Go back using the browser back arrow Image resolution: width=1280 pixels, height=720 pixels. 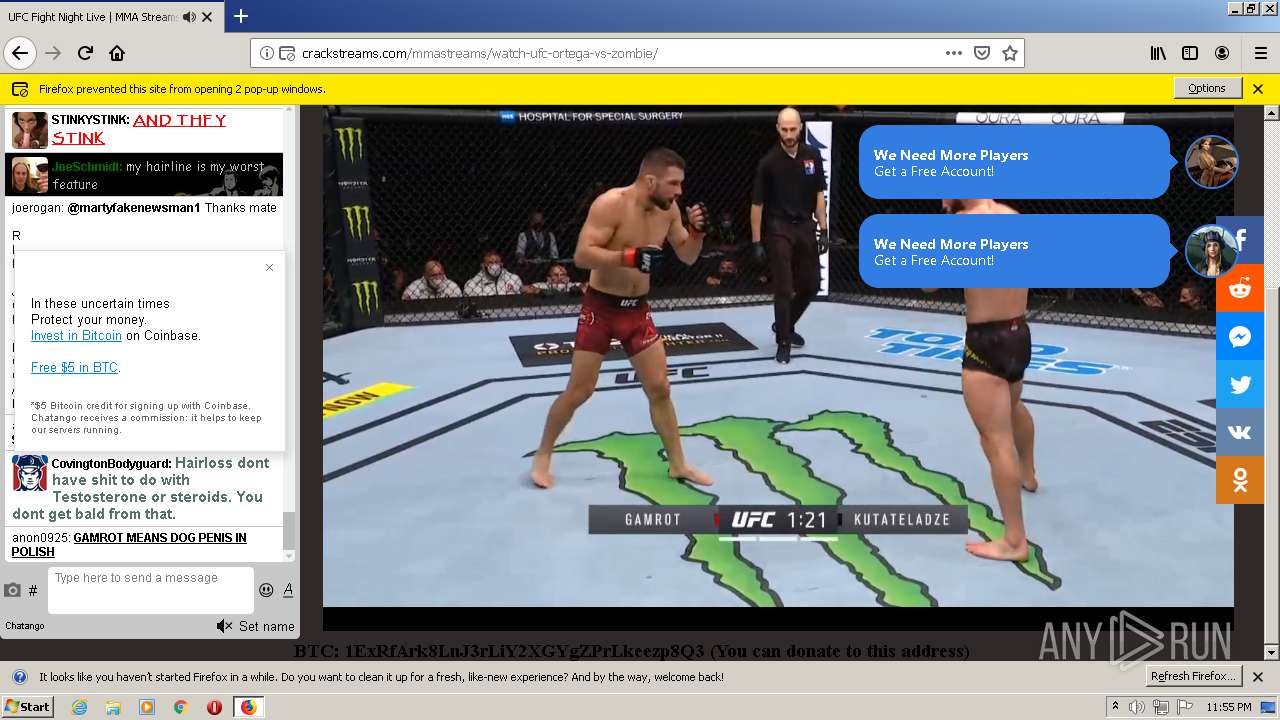tap(20, 53)
